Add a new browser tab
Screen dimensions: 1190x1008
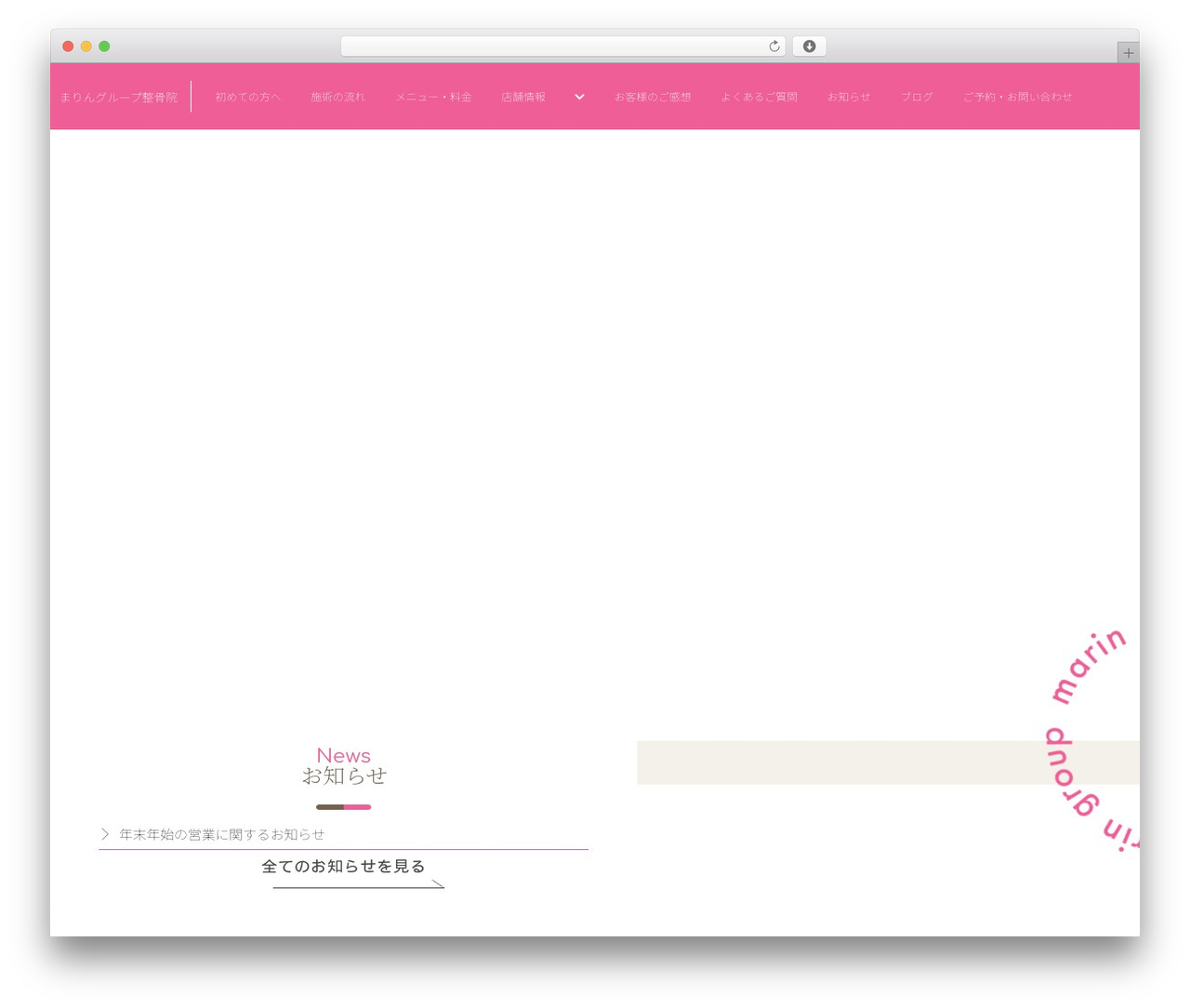[x=1128, y=53]
